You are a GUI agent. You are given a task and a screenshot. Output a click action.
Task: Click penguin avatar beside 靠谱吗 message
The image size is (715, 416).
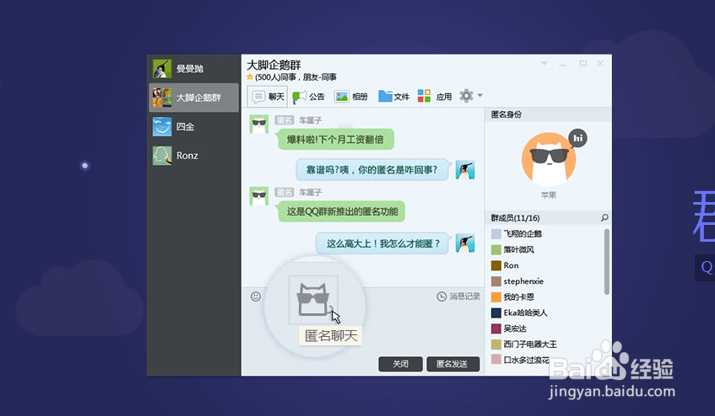(x=465, y=170)
